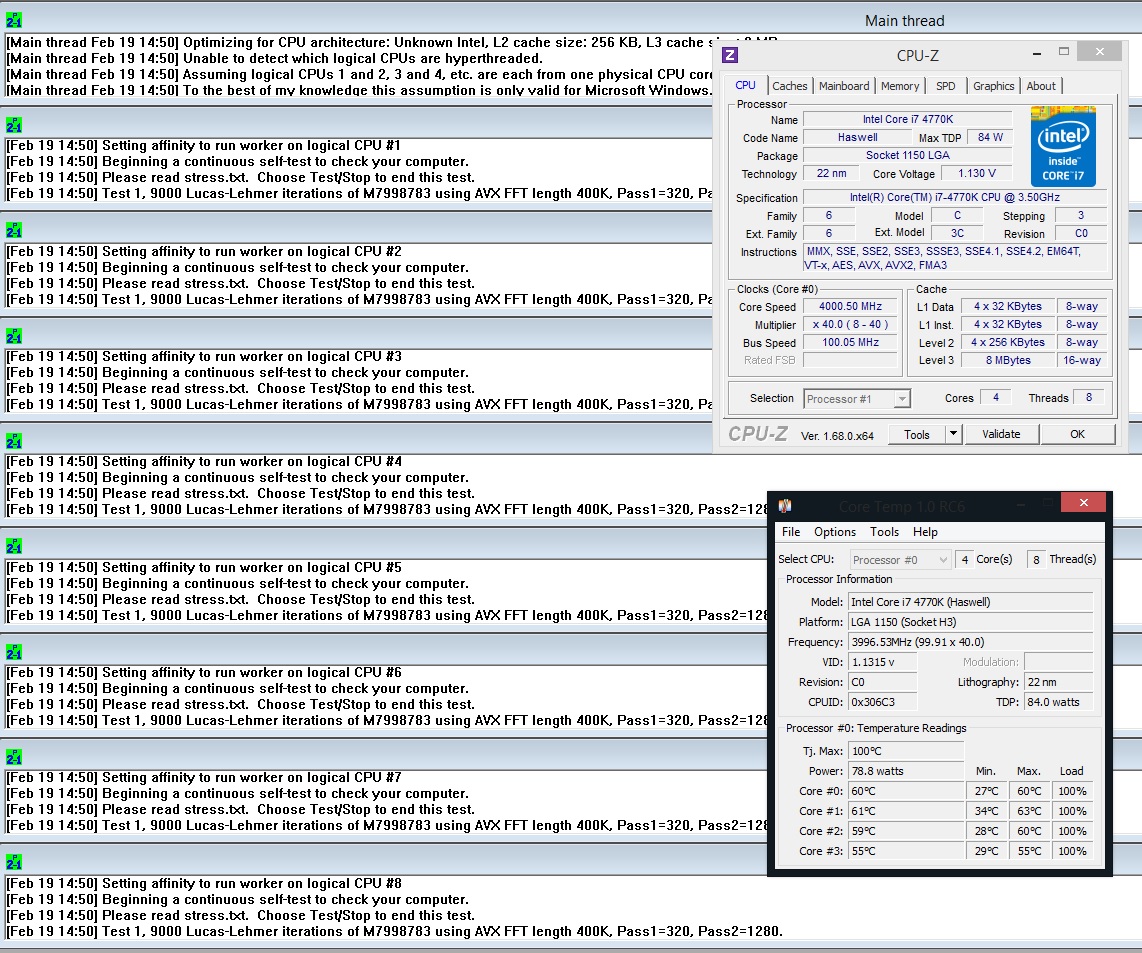Click the Core #0 temperature 60°C

(906, 791)
